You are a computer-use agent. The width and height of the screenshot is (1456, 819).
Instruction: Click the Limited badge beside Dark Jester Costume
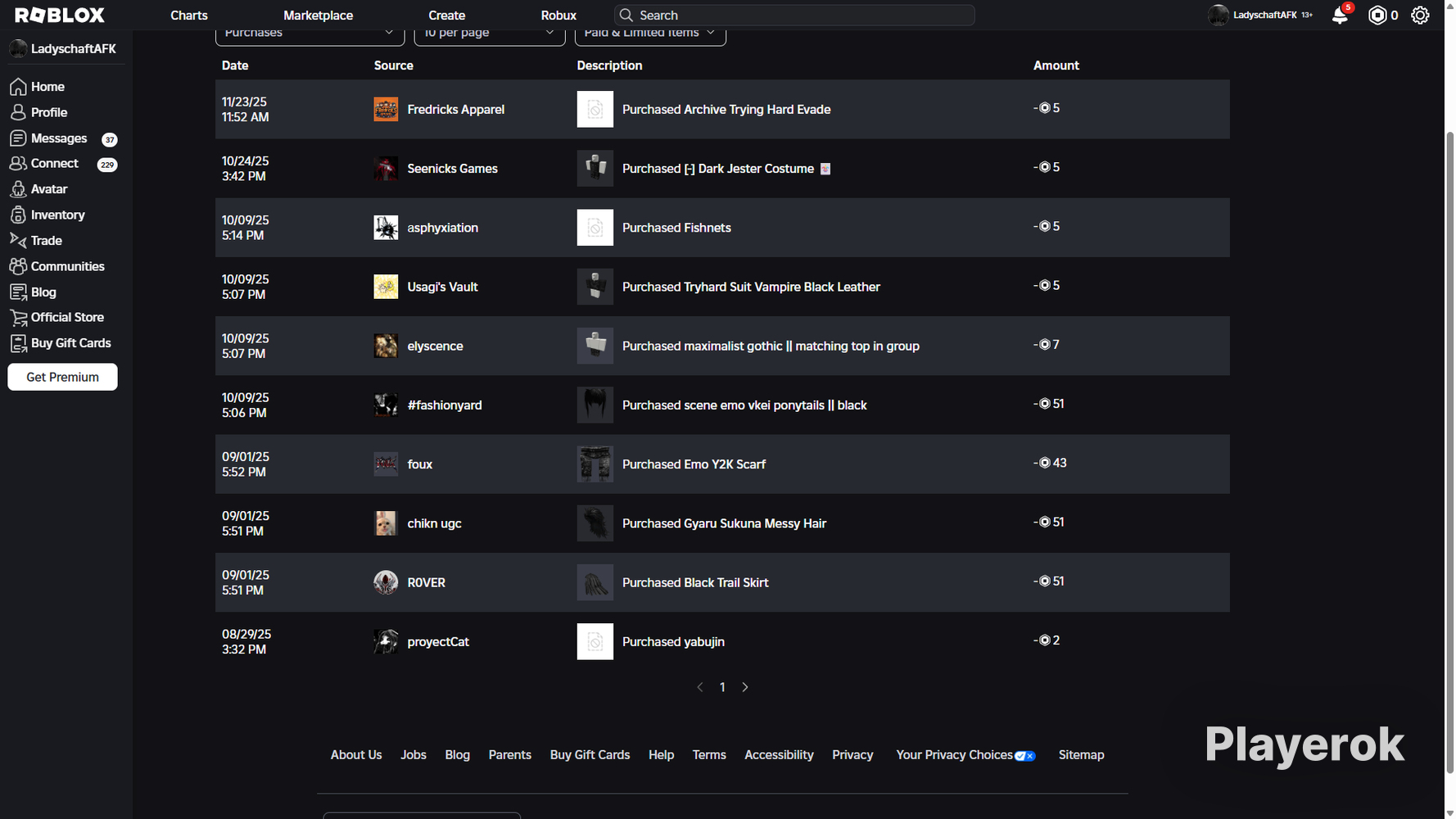(825, 169)
